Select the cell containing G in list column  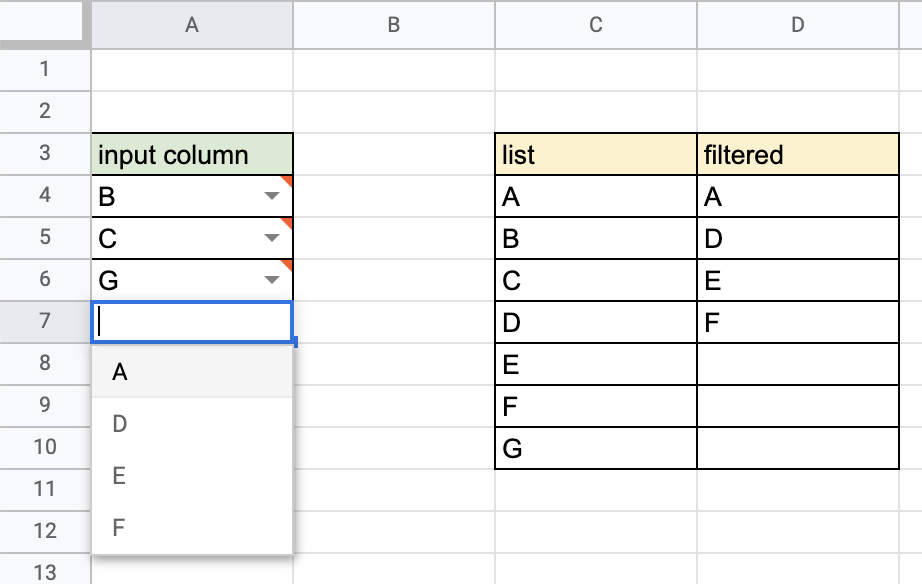pos(596,448)
